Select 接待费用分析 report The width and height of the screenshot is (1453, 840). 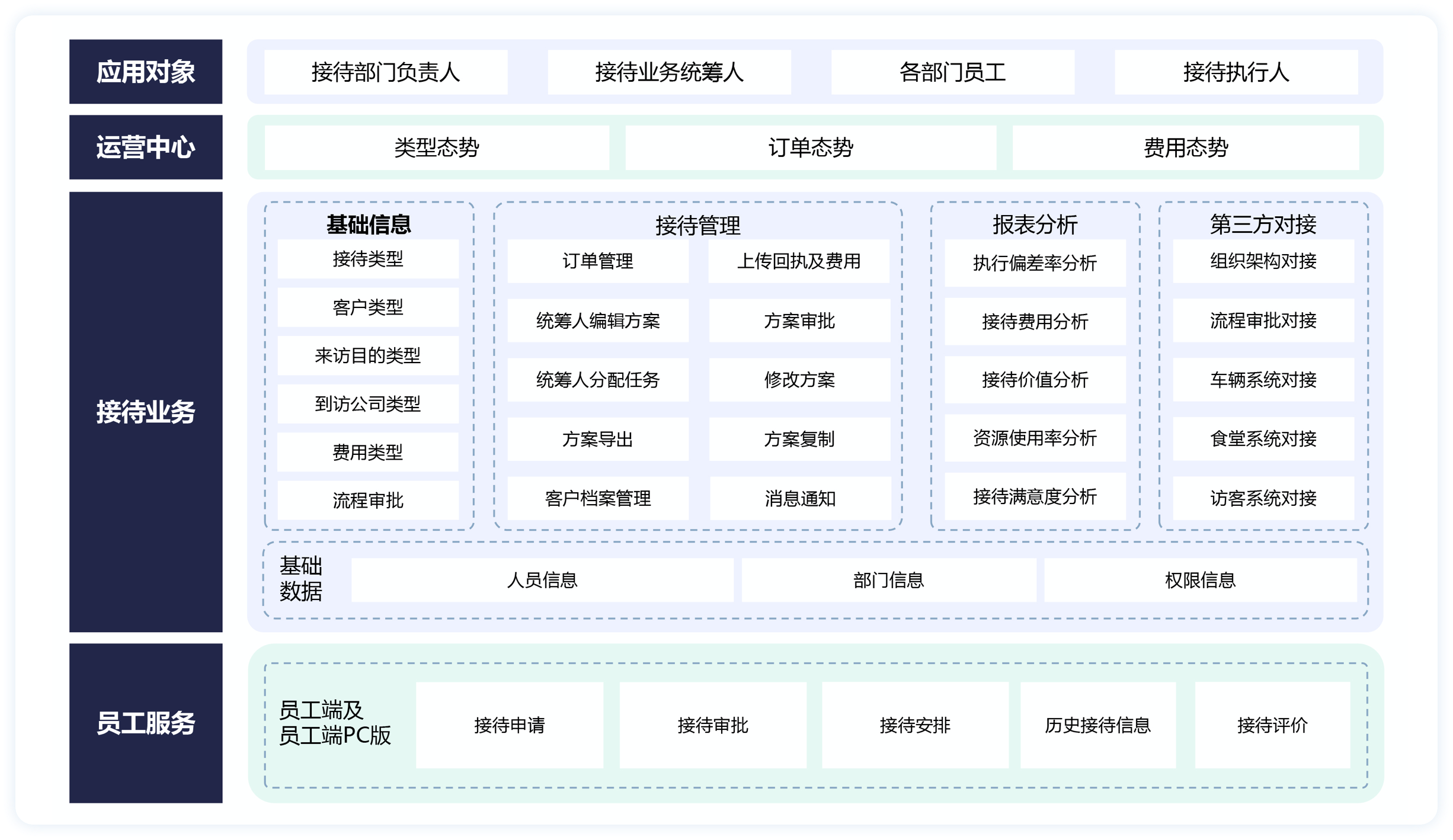click(1035, 321)
